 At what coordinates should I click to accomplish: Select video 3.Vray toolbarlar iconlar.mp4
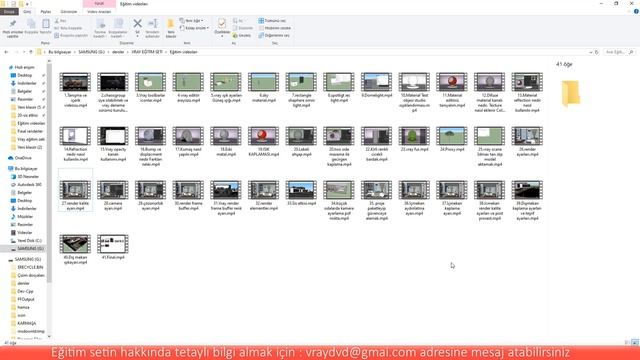pyautogui.click(x=151, y=87)
